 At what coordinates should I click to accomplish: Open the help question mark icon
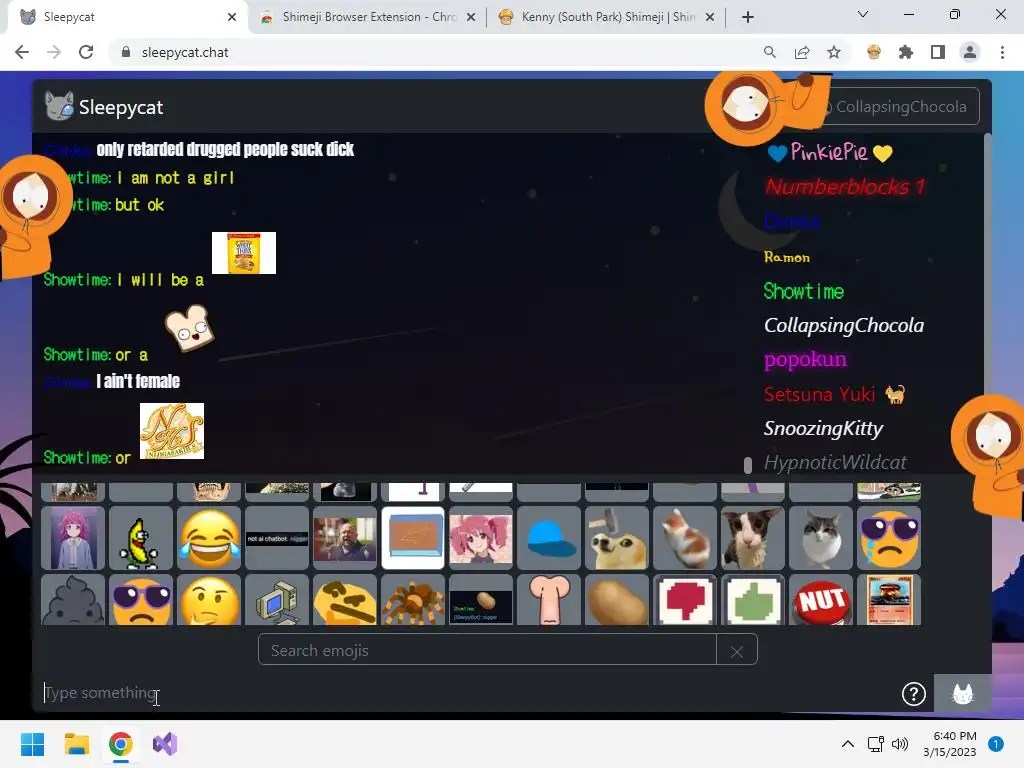click(914, 694)
